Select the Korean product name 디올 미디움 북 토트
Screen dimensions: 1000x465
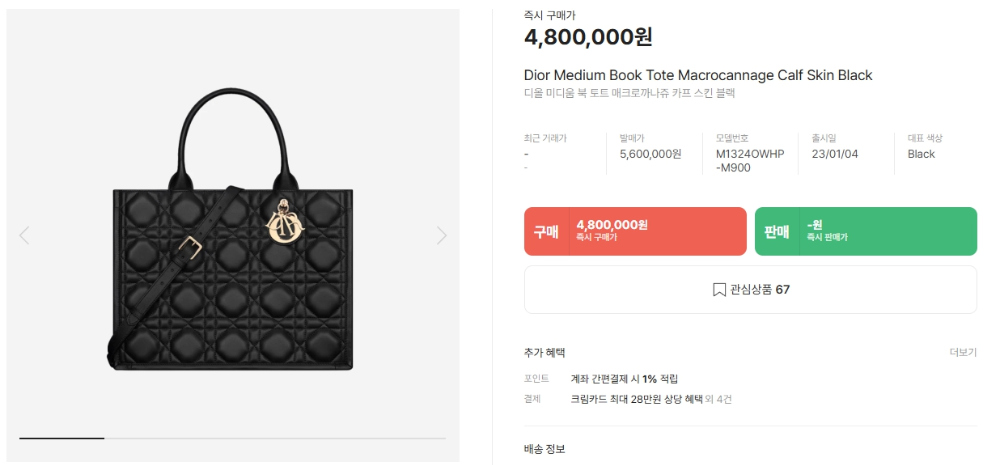[x=629, y=93]
